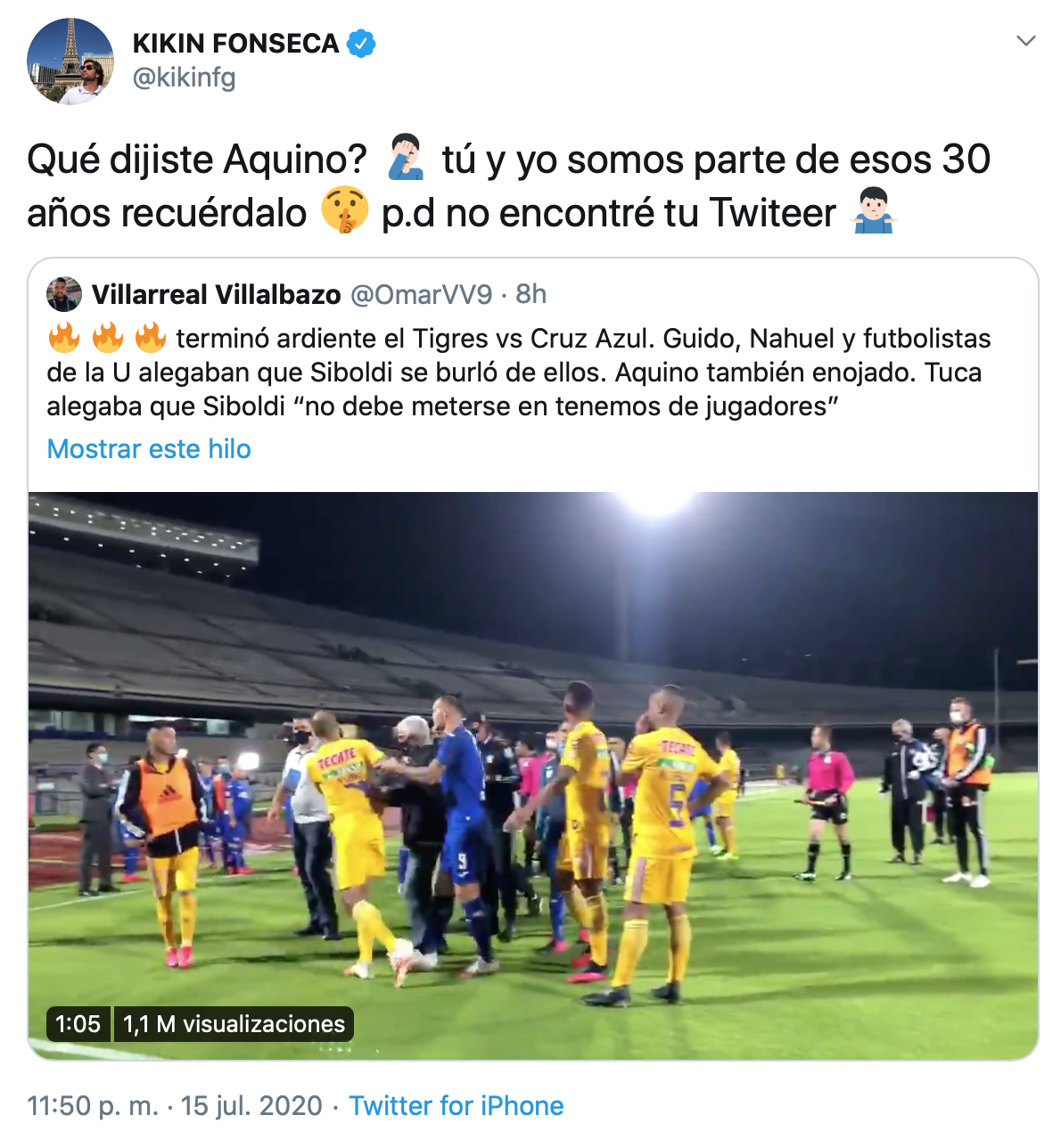
Task: Click the shushing face emoji
Action: [344, 211]
